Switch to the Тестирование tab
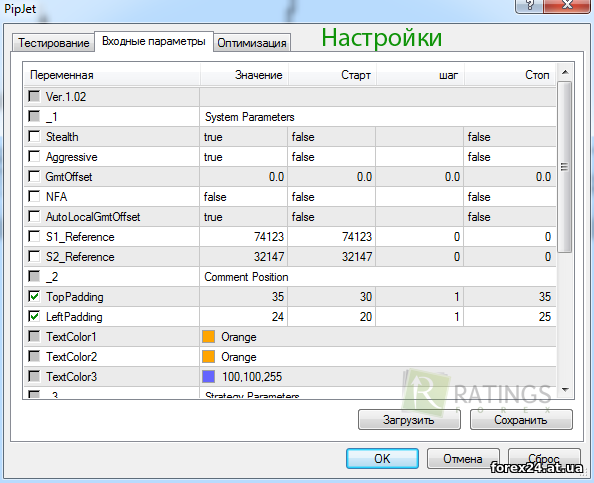The width and height of the screenshot is (594, 483). pyautogui.click(x=53, y=42)
